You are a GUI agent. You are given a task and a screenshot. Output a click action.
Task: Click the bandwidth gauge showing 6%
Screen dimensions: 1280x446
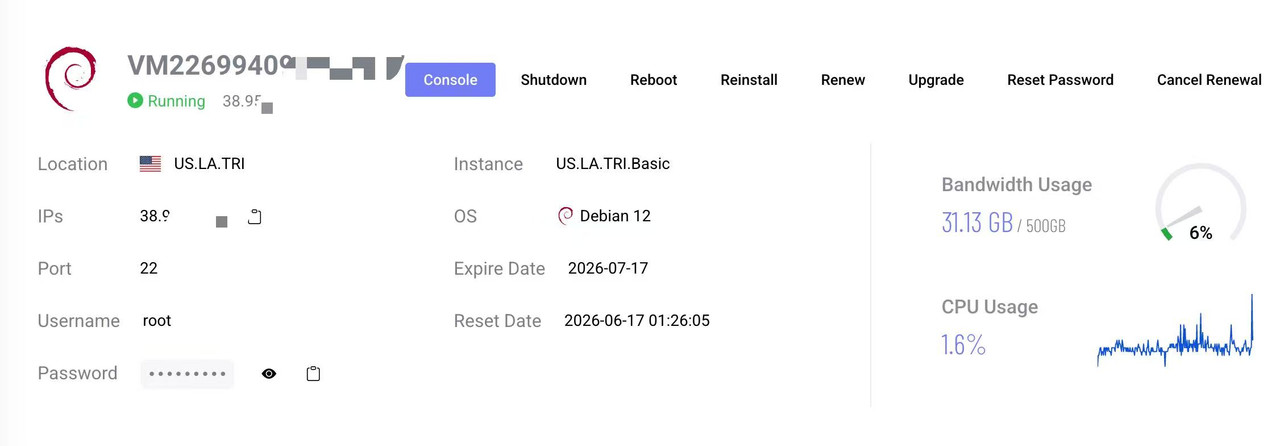coord(1200,204)
